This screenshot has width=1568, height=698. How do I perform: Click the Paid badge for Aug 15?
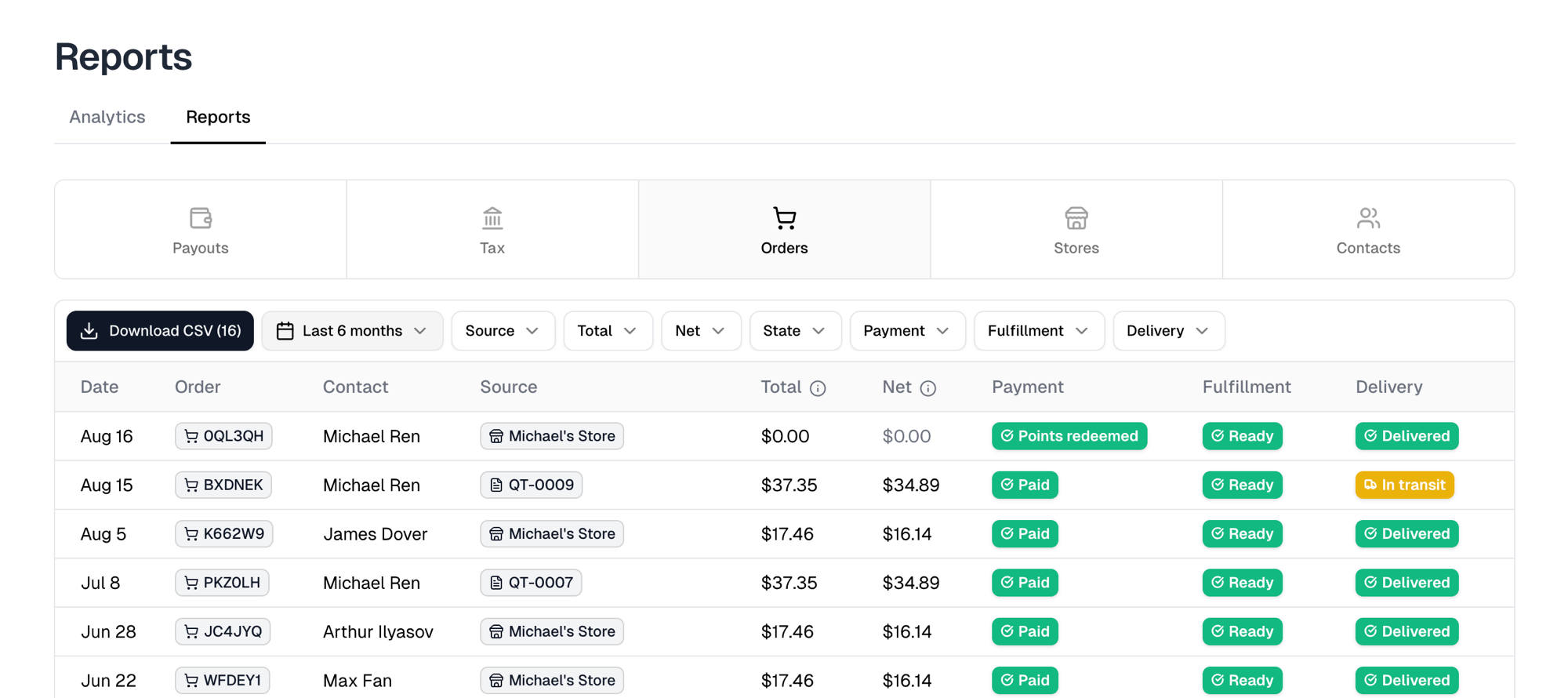[1025, 485]
